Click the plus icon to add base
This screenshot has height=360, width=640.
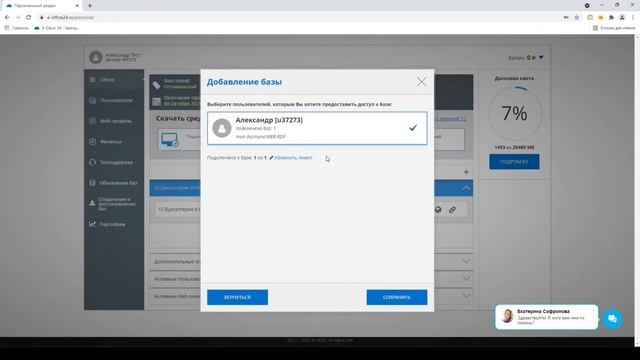point(466,172)
